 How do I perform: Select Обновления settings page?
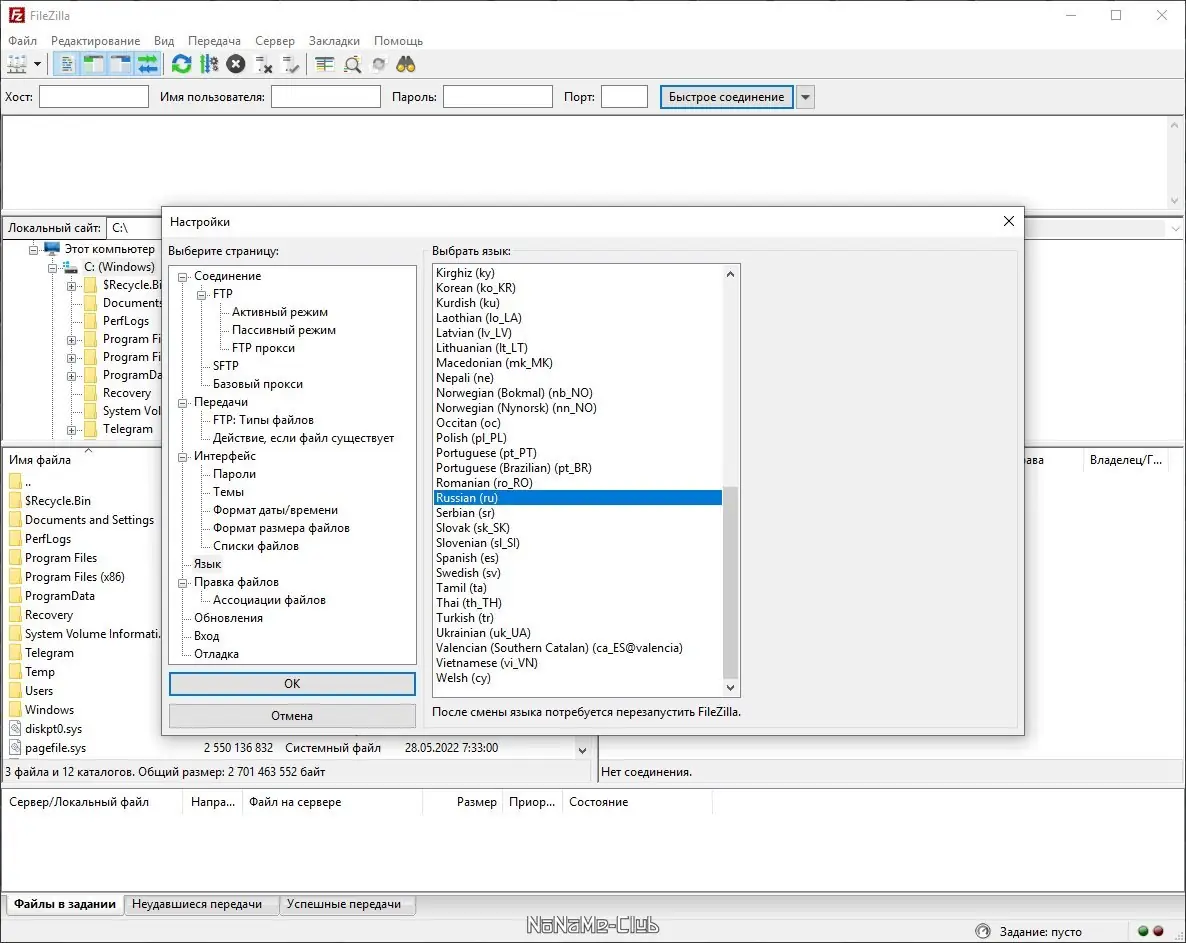pyautogui.click(x=228, y=618)
